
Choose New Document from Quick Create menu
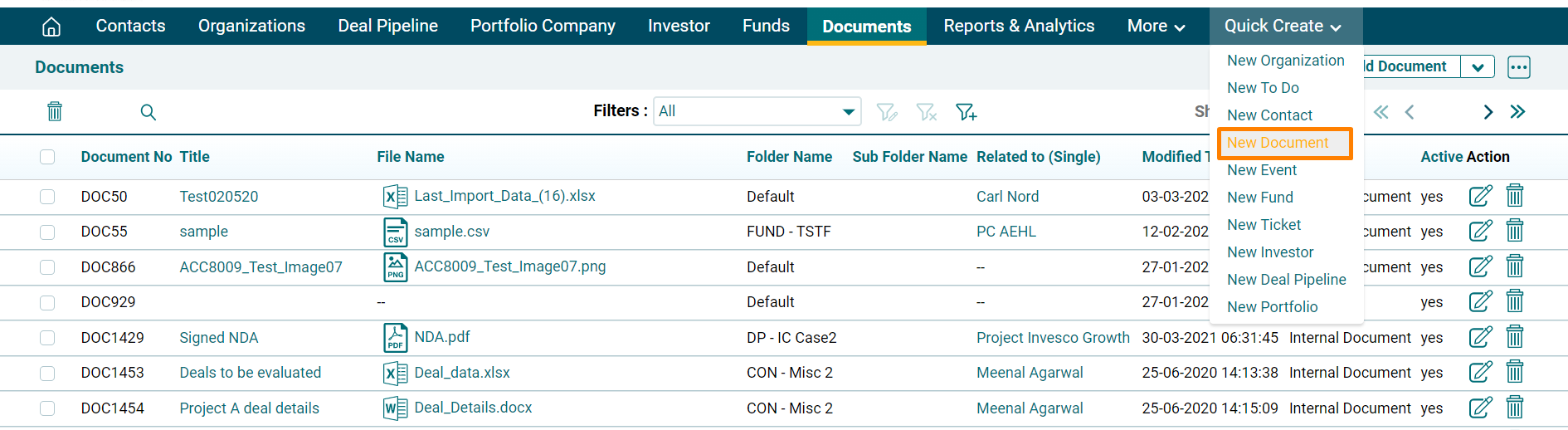coord(1278,143)
